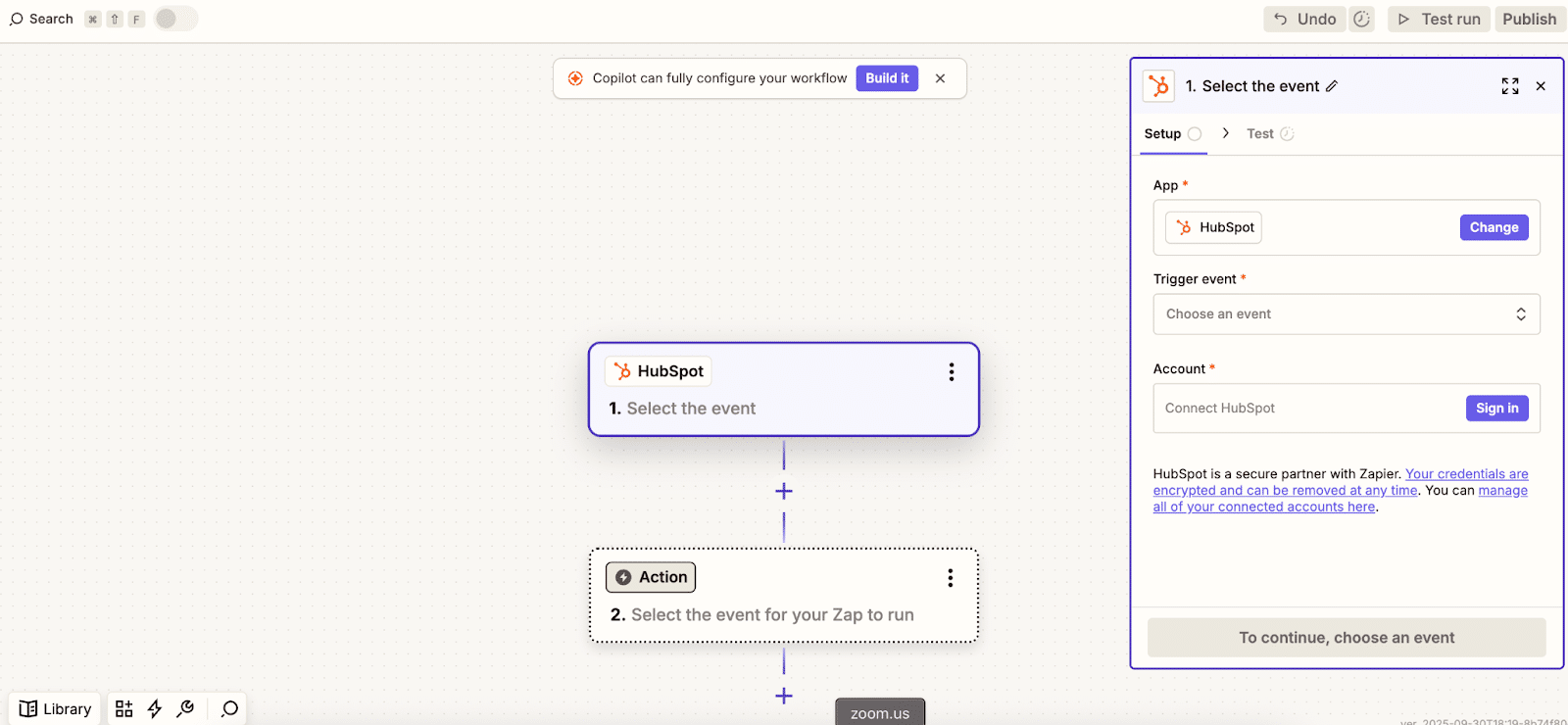Open the Library panel
The image size is (1568, 725).
pos(56,709)
